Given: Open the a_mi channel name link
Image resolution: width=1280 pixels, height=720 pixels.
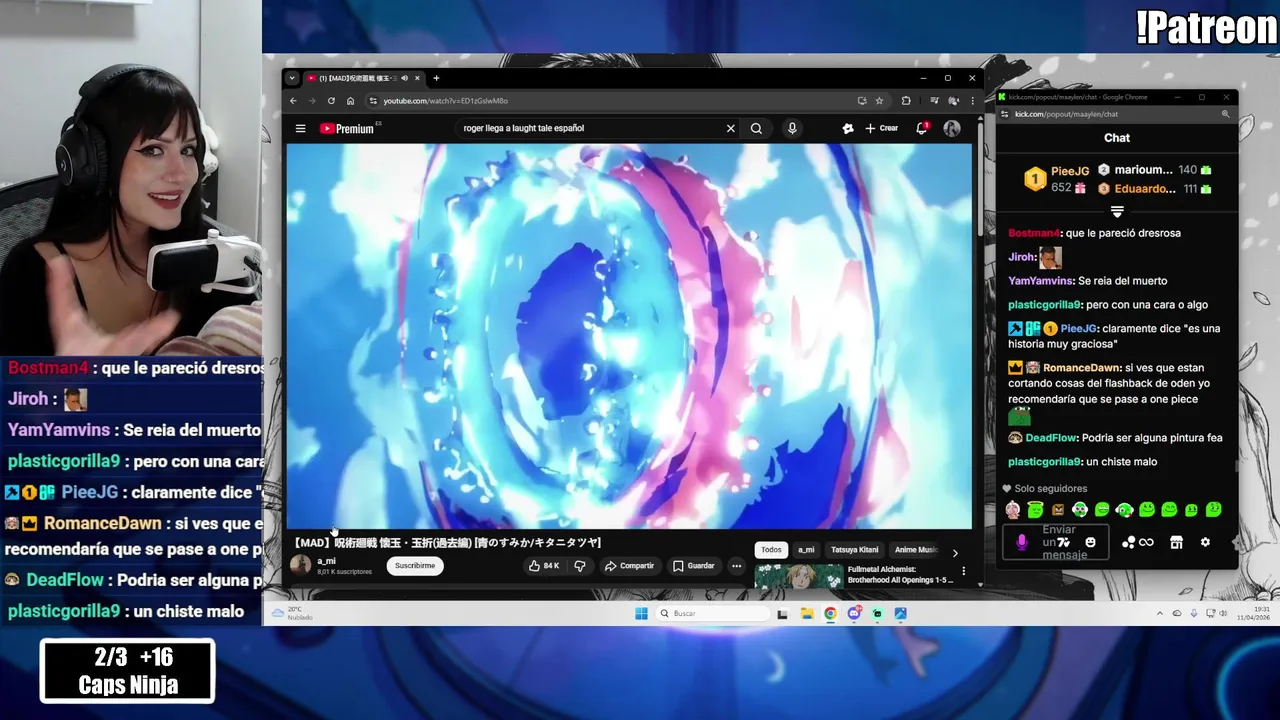Looking at the screenshot, I should click(326, 561).
